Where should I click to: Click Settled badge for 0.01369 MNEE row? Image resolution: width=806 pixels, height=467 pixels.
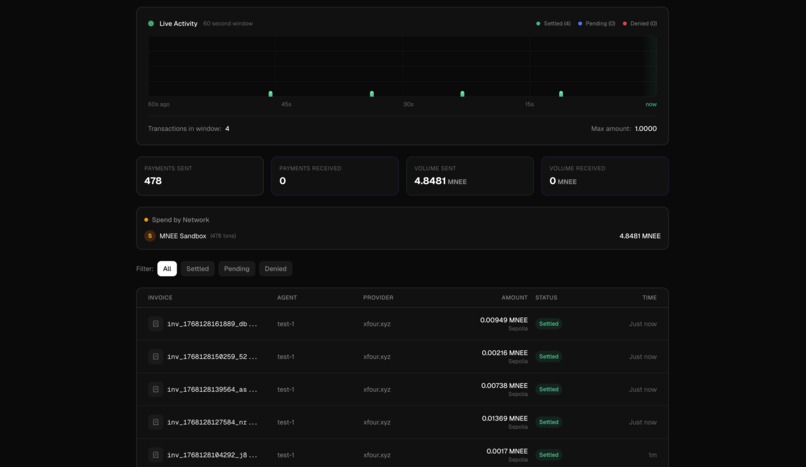tap(548, 422)
